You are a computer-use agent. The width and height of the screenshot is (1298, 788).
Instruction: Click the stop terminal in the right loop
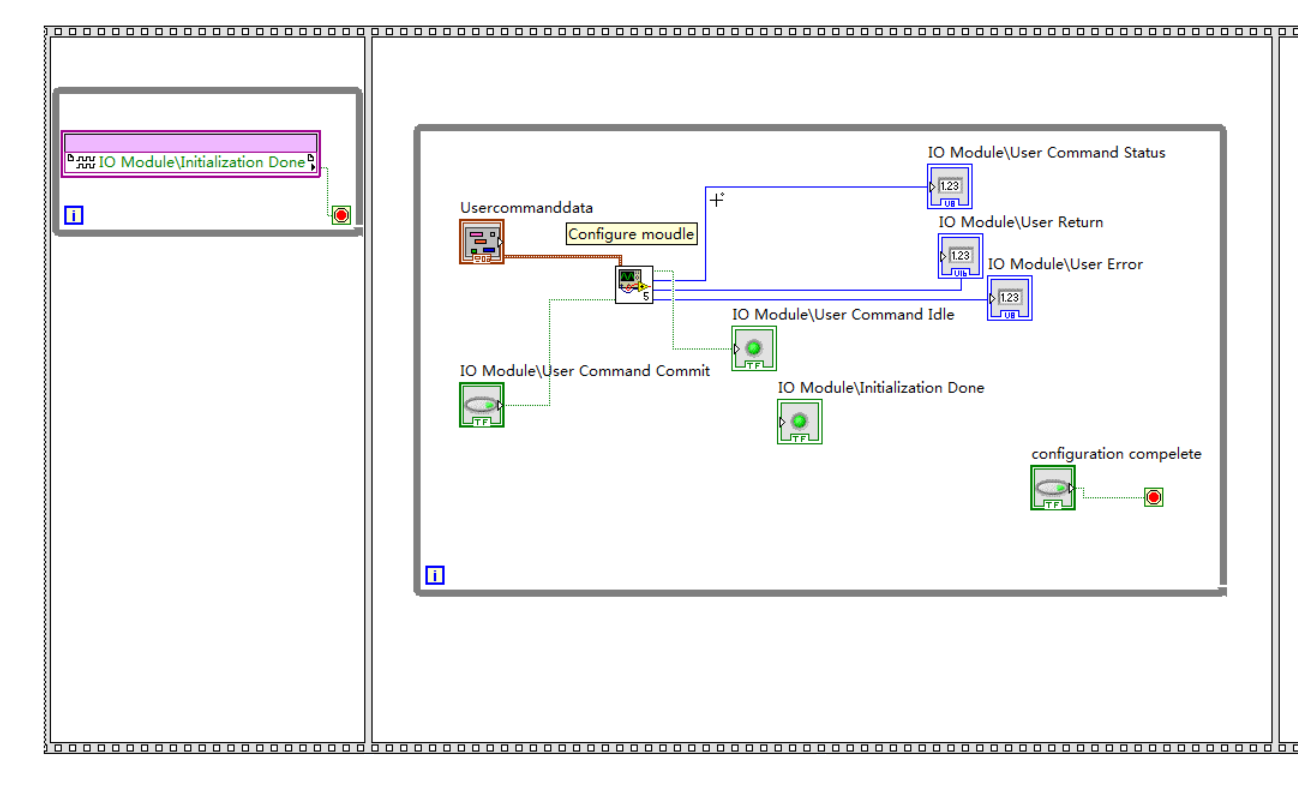point(1154,497)
